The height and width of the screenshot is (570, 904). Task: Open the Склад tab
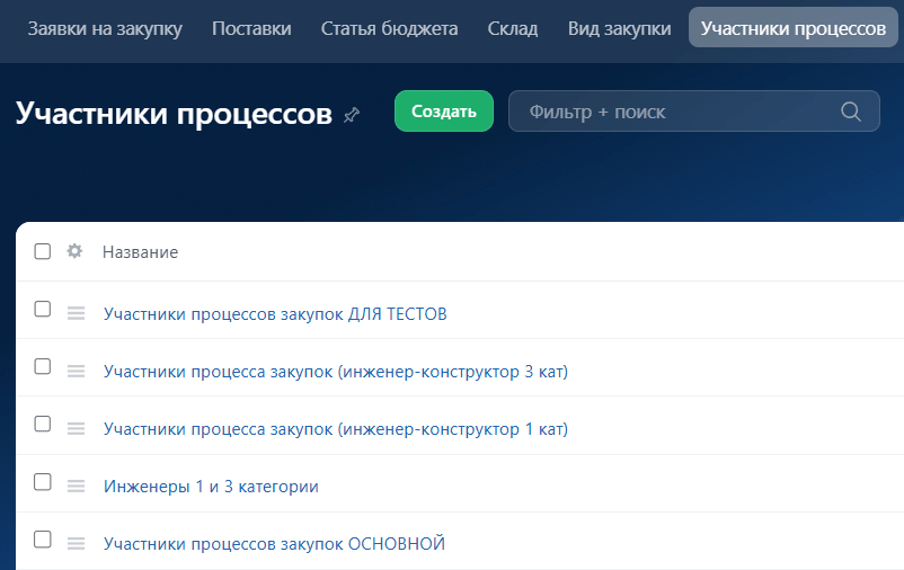tap(513, 28)
